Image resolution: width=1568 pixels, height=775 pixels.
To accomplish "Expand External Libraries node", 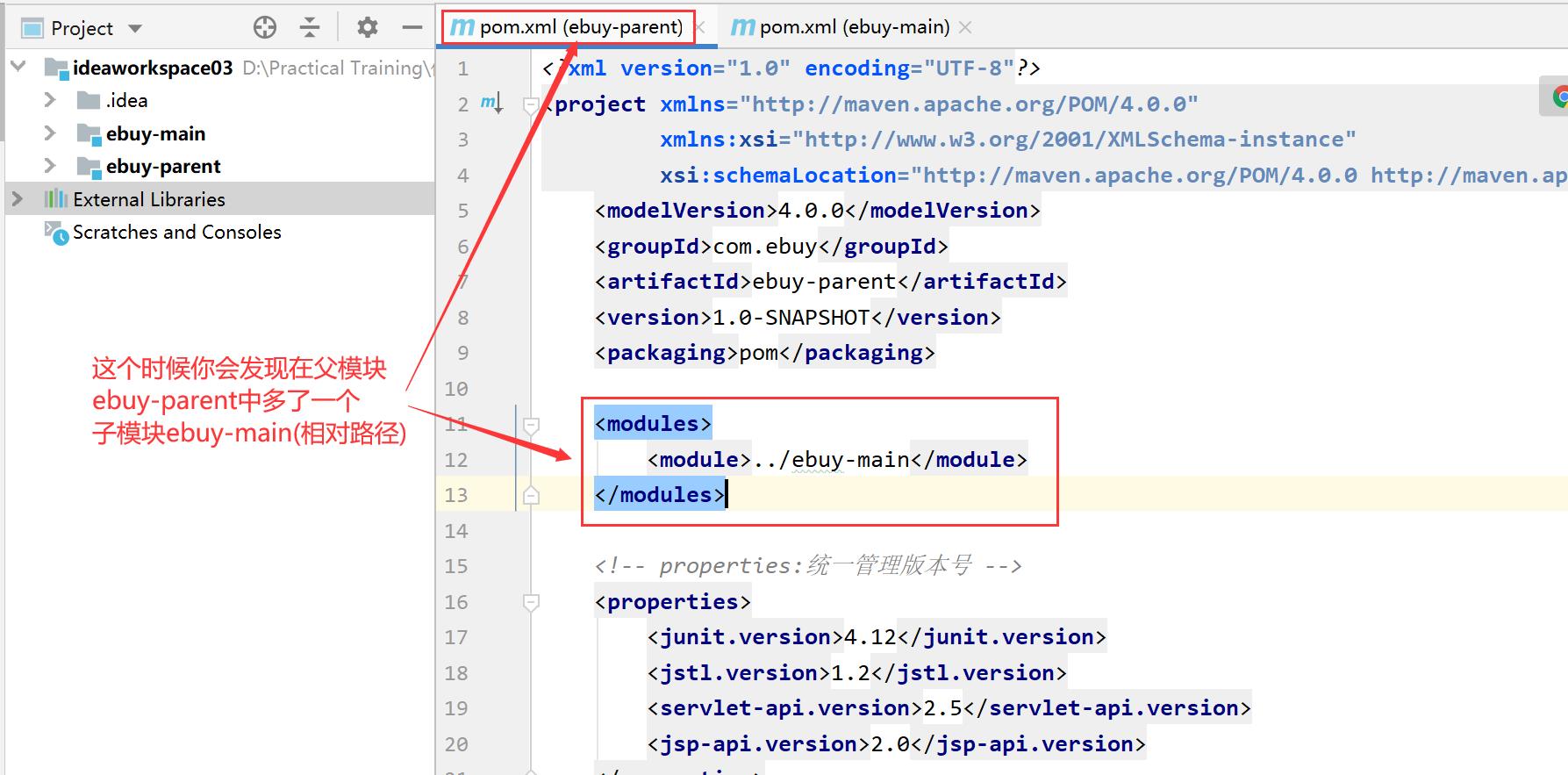I will pos(18,199).
